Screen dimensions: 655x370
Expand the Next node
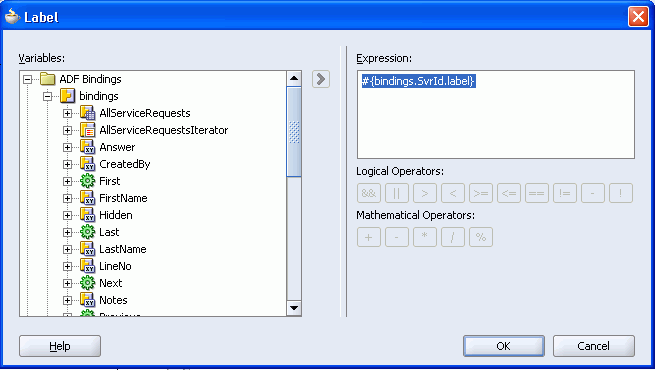click(x=67, y=283)
